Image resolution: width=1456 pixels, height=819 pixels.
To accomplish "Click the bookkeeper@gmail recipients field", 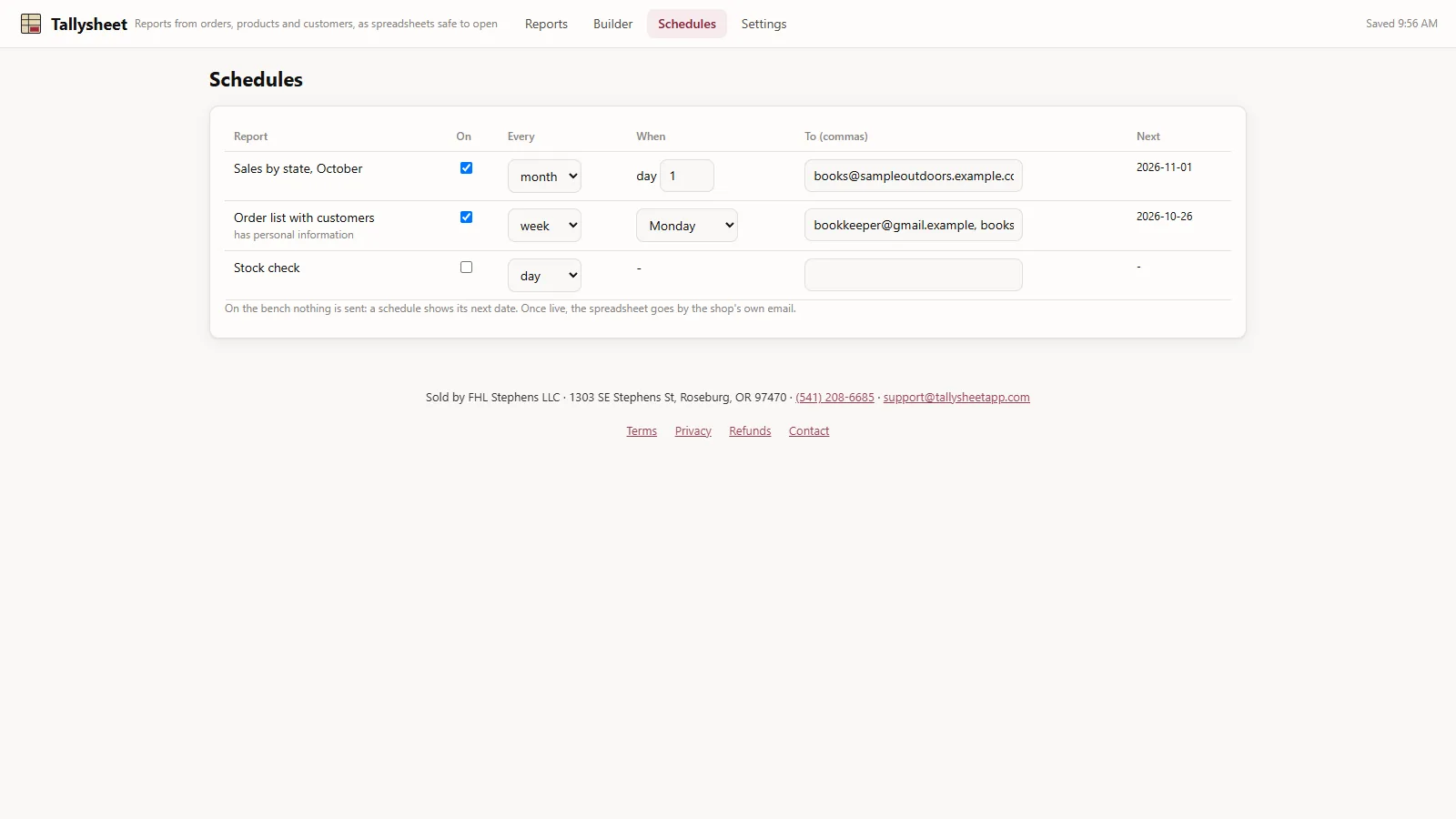I will point(914,225).
